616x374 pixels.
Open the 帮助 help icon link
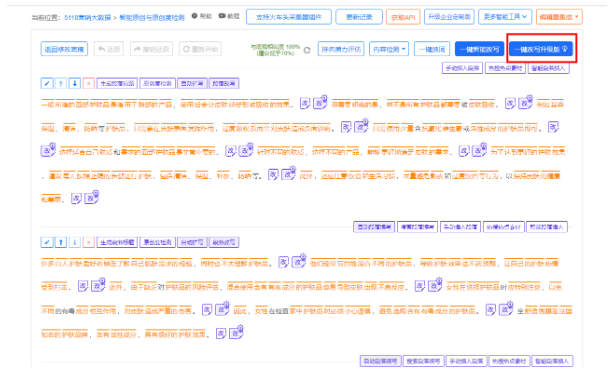pyautogui.click(x=202, y=16)
